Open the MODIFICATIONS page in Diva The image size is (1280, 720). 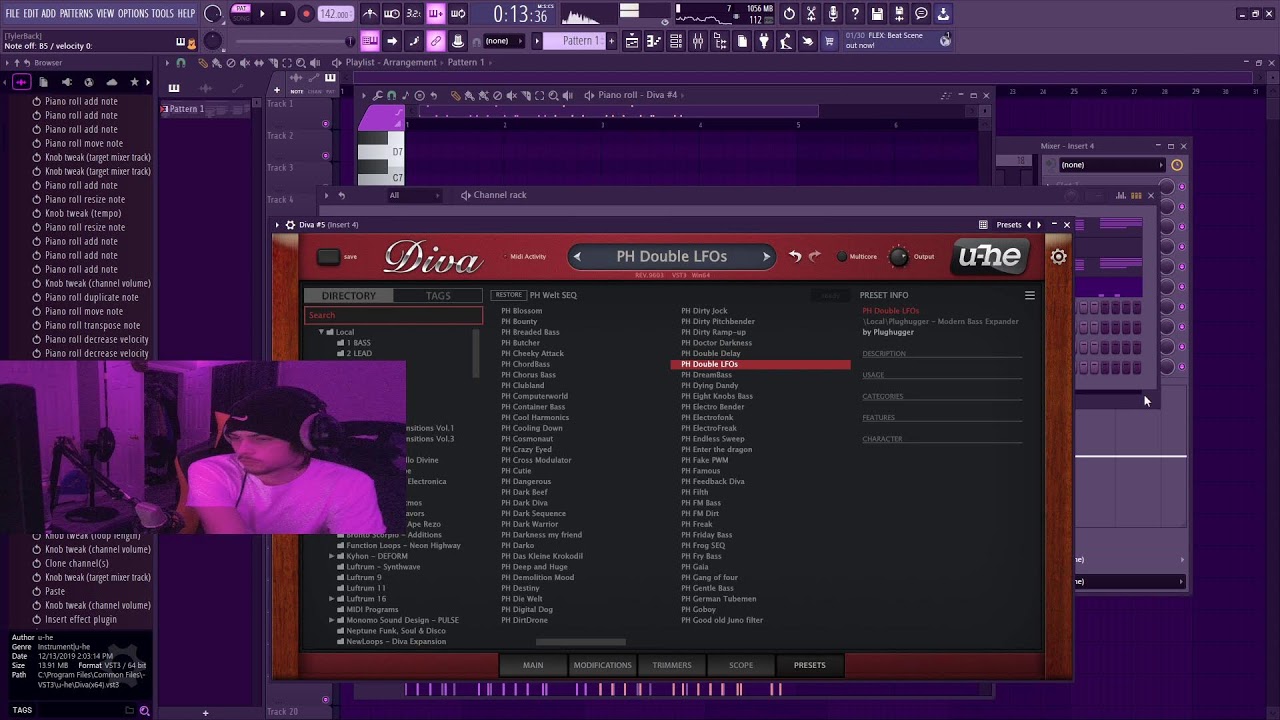(x=602, y=665)
